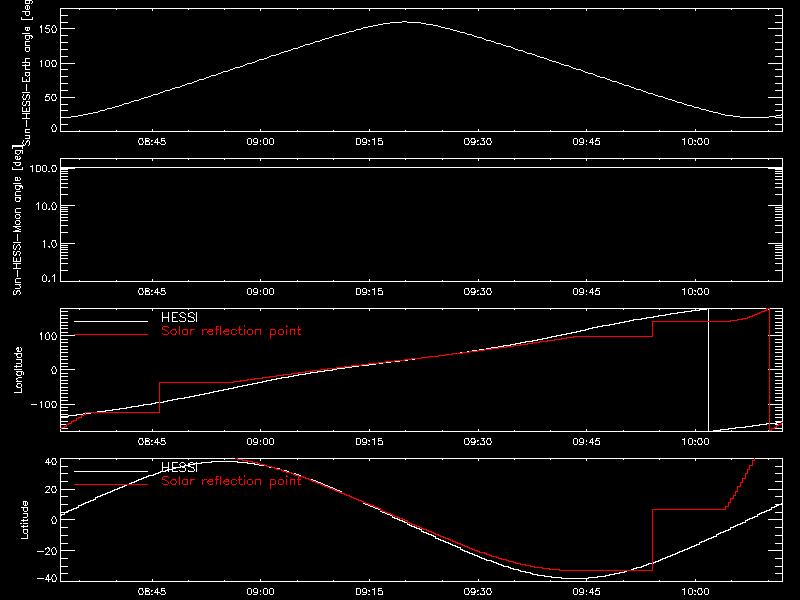This screenshot has height=600, width=800.
Task: Click the -40 tick on Latitude axis
Action: [47, 579]
